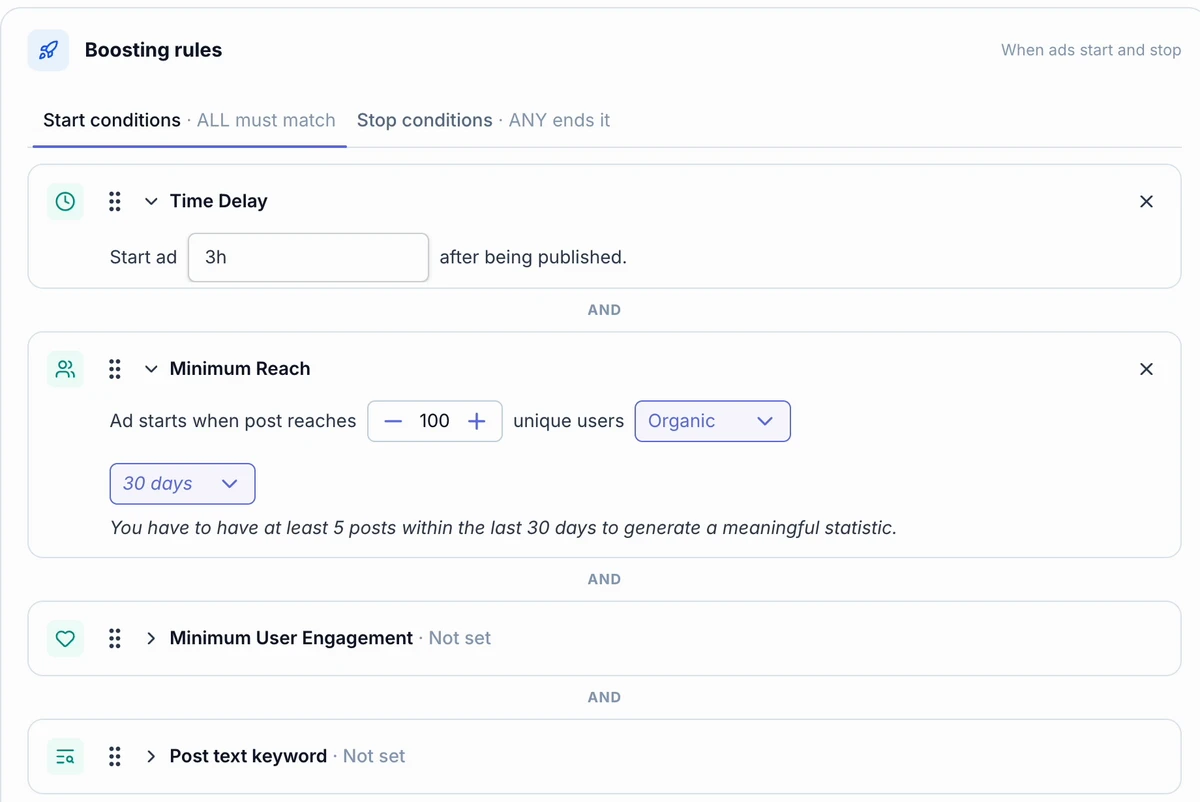This screenshot has width=1200, height=802.
Task: Click the Post text keyword title
Action: (x=248, y=756)
